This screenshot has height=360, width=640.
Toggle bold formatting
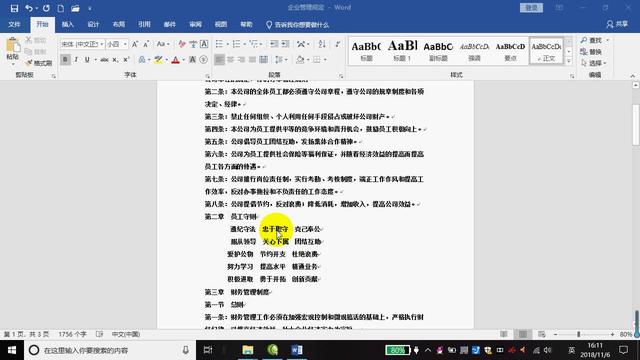pos(65,60)
